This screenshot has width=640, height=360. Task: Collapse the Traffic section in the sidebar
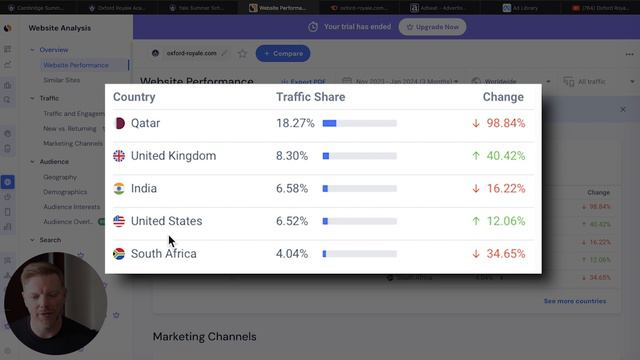point(32,98)
